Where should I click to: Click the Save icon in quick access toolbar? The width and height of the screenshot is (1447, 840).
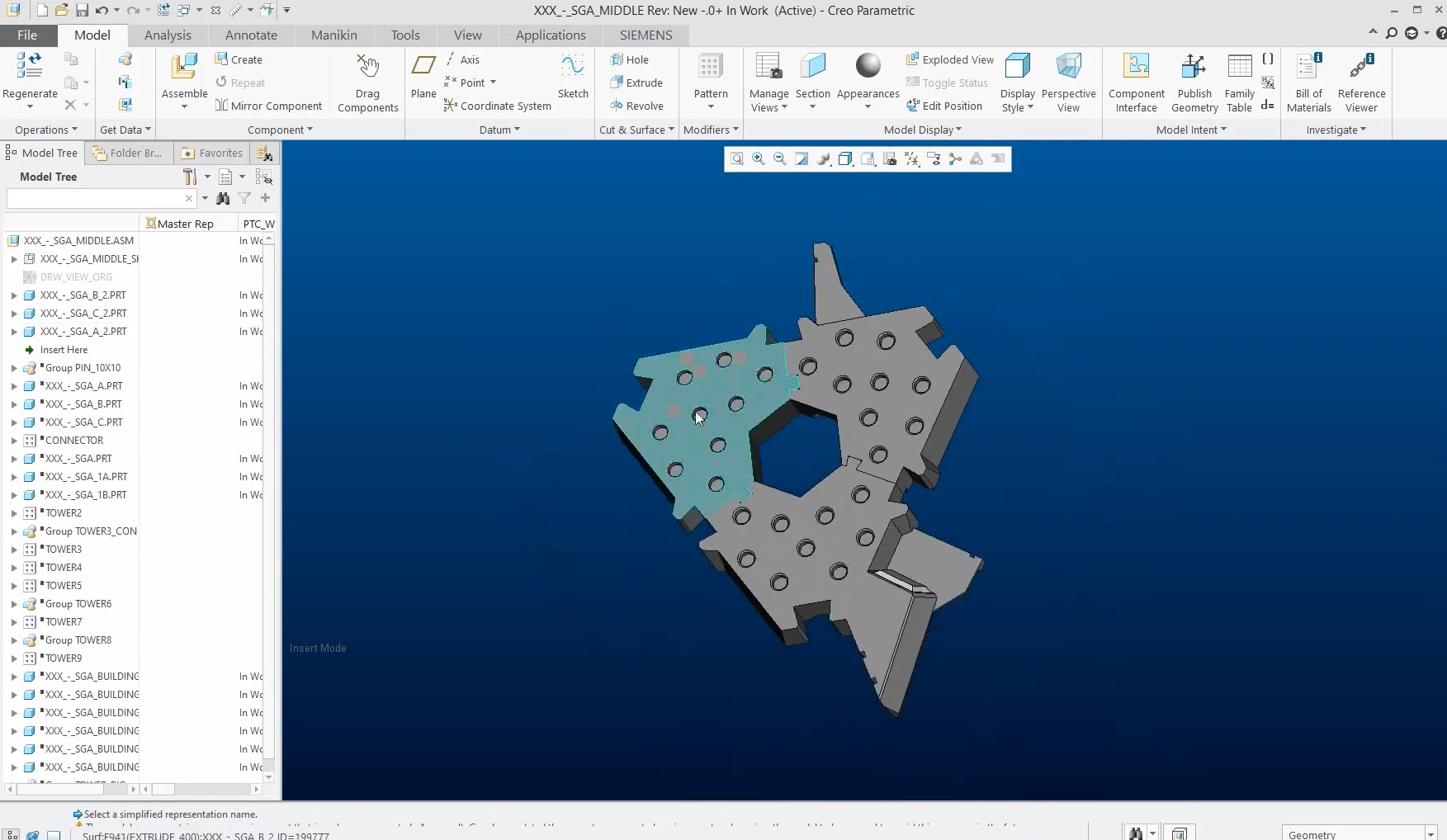82,11
